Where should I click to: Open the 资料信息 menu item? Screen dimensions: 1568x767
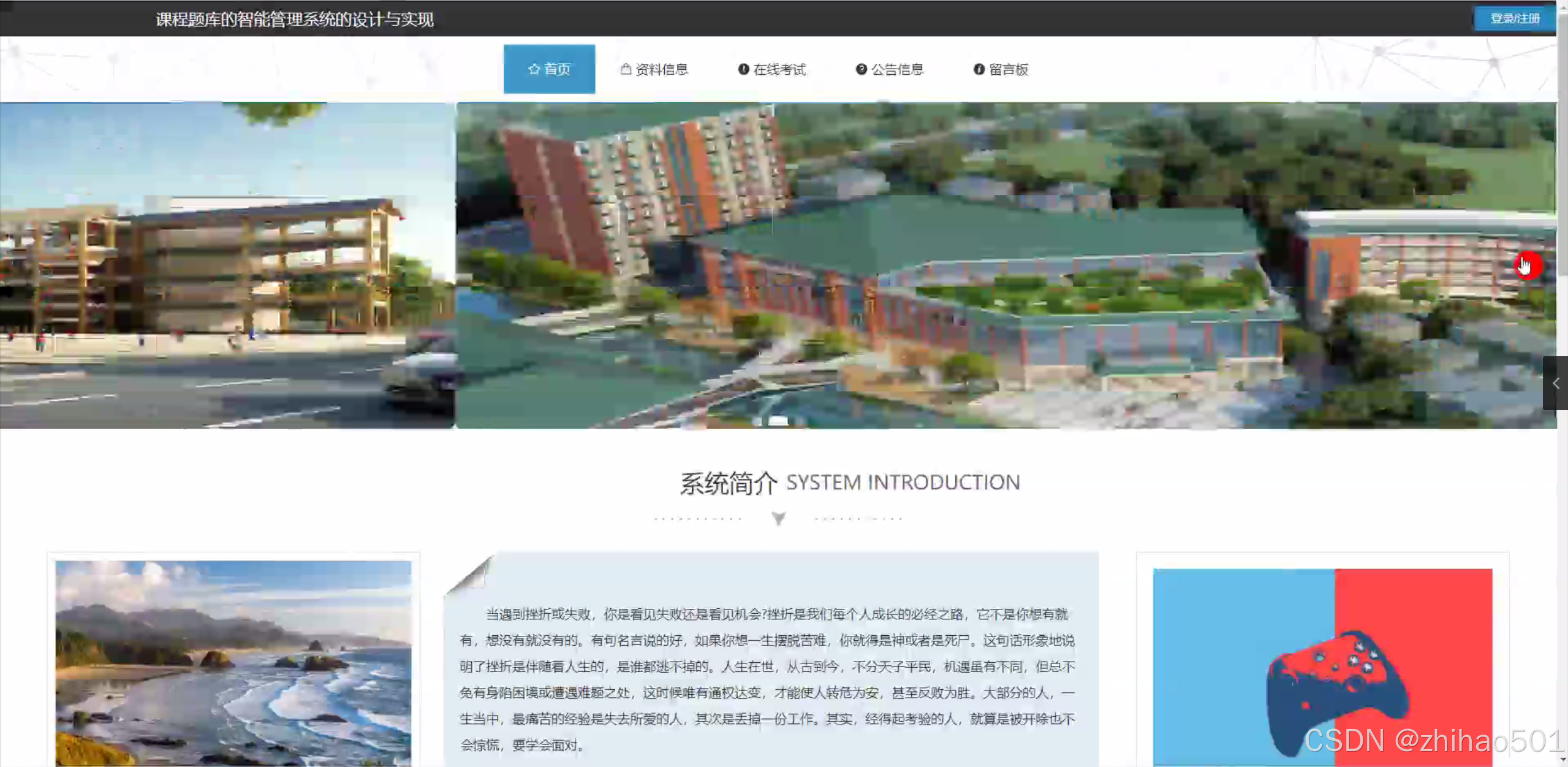coord(654,69)
